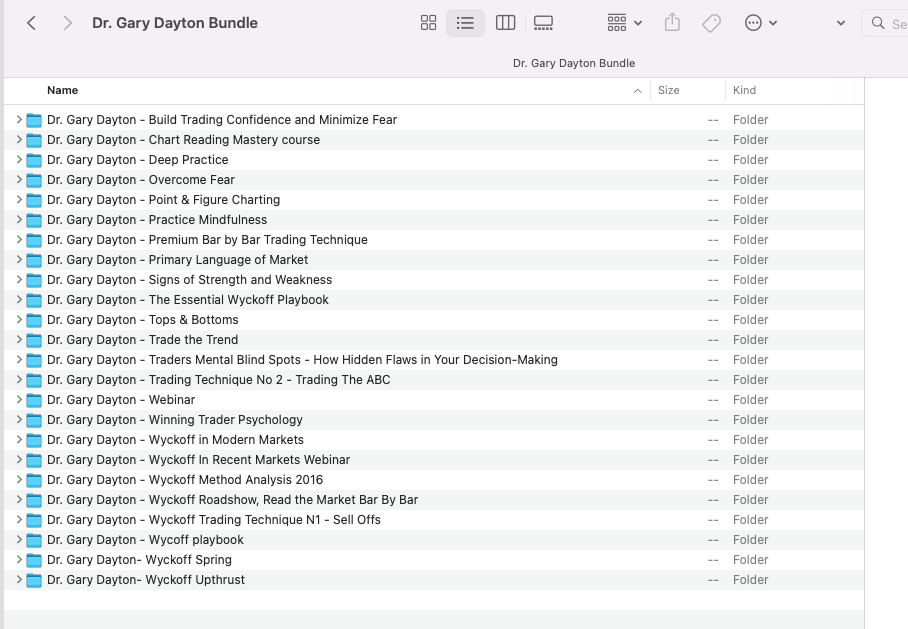Open the Edit Tags icon

[x=711, y=23]
